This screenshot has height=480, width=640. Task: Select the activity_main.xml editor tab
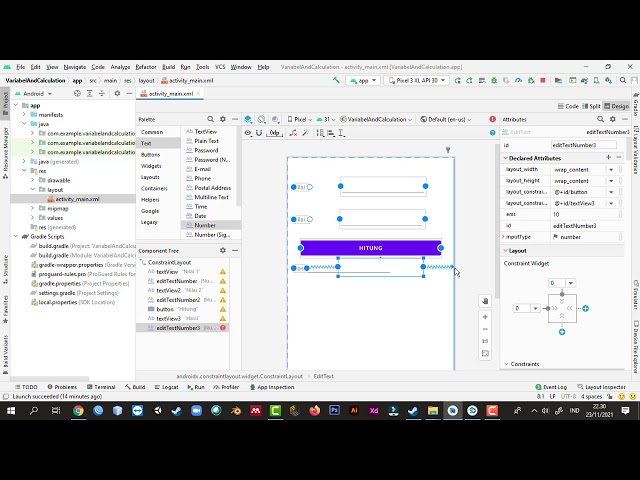click(x=171, y=93)
